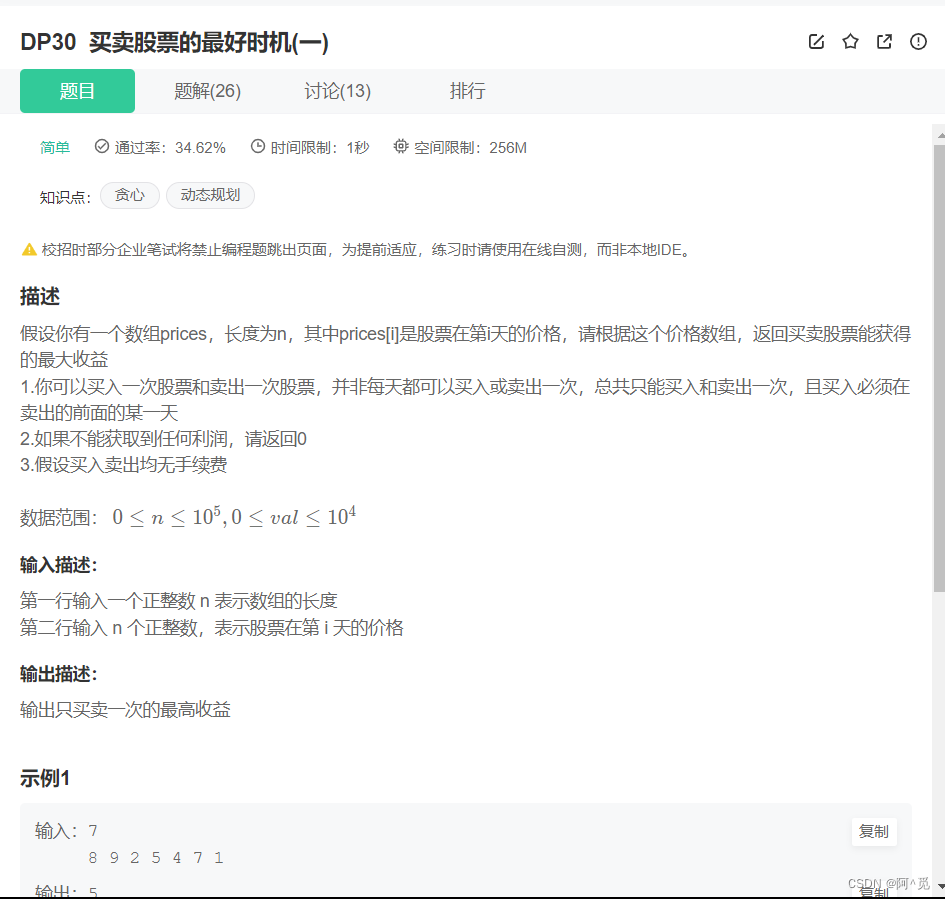Switch to the 题解(26) tab
The image size is (945, 899).
(207, 91)
